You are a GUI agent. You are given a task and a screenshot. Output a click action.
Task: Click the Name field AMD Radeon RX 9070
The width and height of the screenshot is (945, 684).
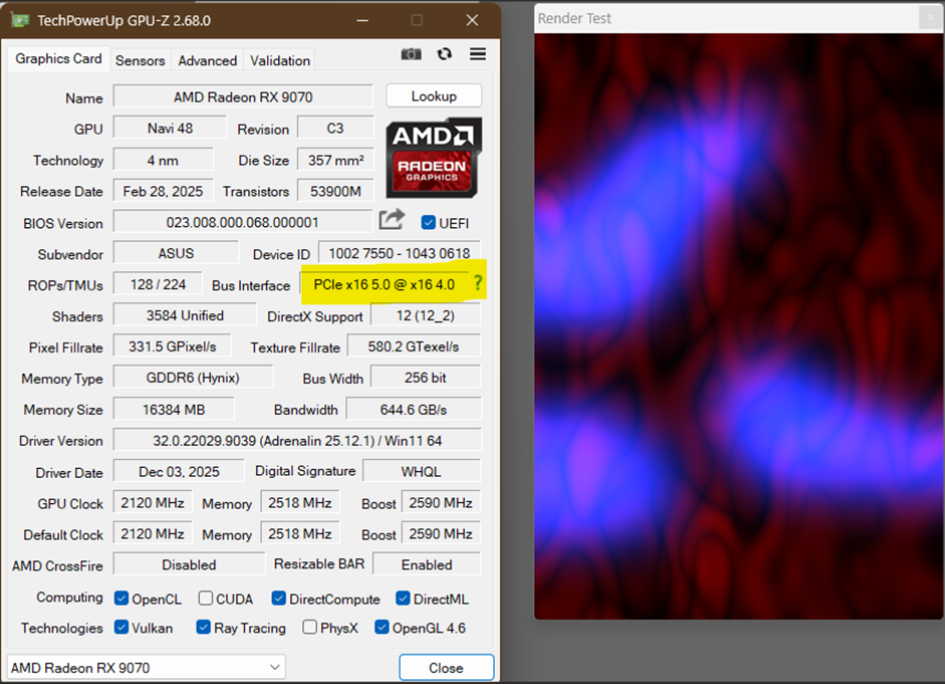pos(243,97)
